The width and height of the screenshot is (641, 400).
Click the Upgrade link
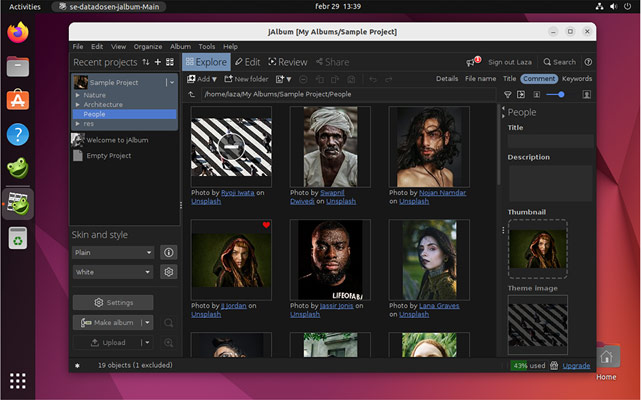[576, 366]
